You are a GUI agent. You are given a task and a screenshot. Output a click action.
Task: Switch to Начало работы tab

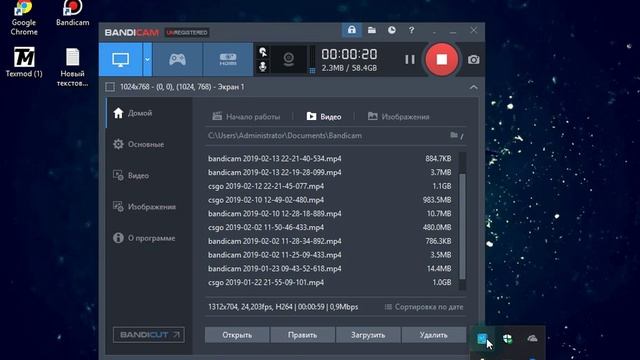(246, 117)
